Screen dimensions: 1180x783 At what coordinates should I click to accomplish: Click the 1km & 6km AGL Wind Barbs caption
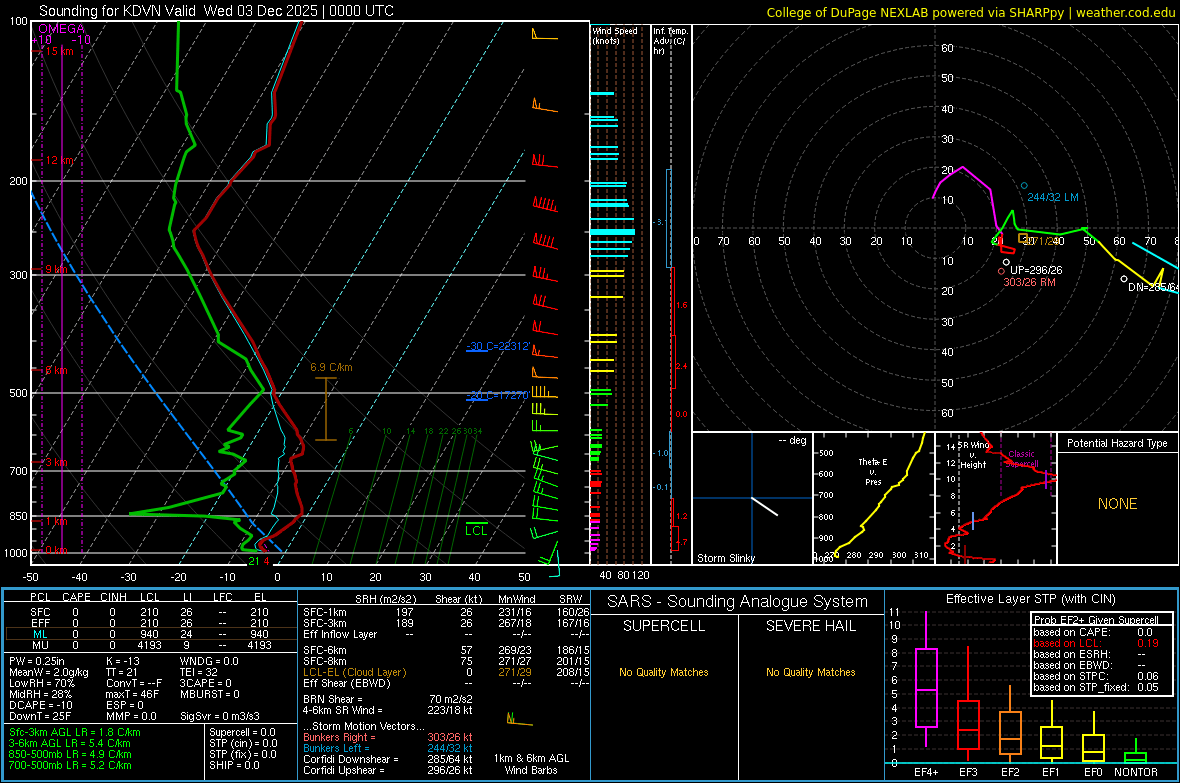tap(531, 764)
